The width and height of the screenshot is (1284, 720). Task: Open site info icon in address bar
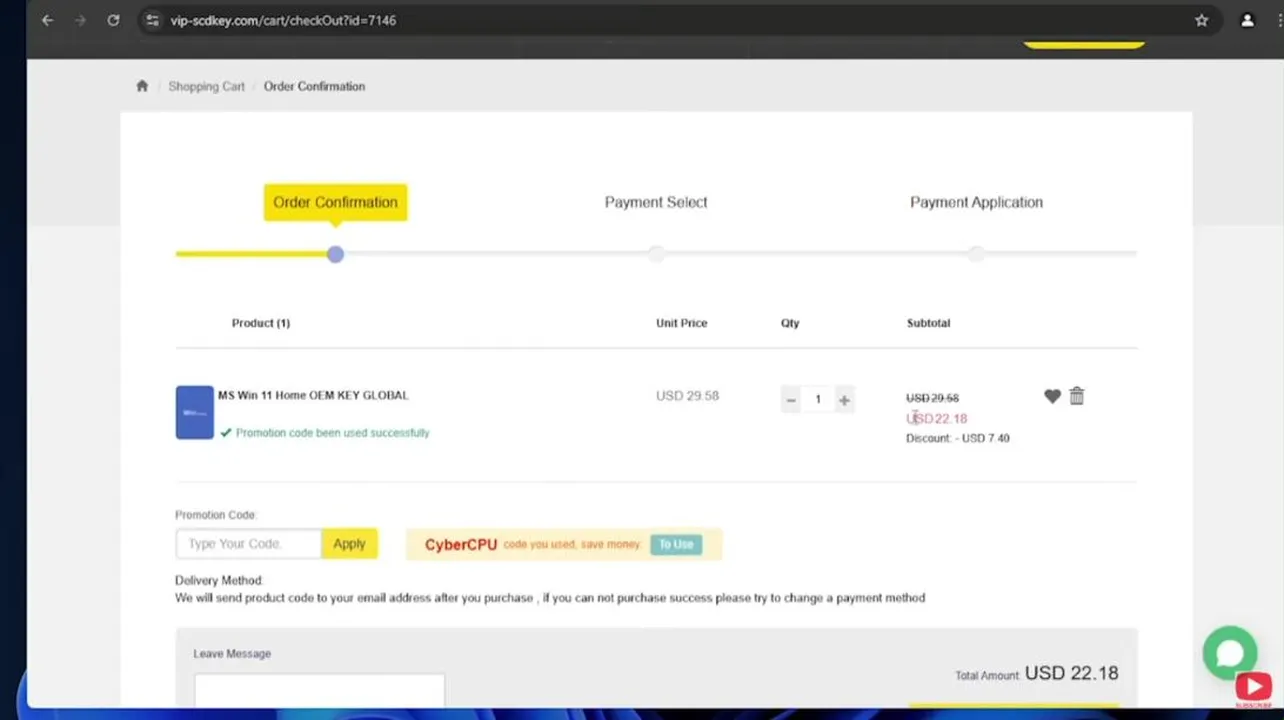[152, 20]
